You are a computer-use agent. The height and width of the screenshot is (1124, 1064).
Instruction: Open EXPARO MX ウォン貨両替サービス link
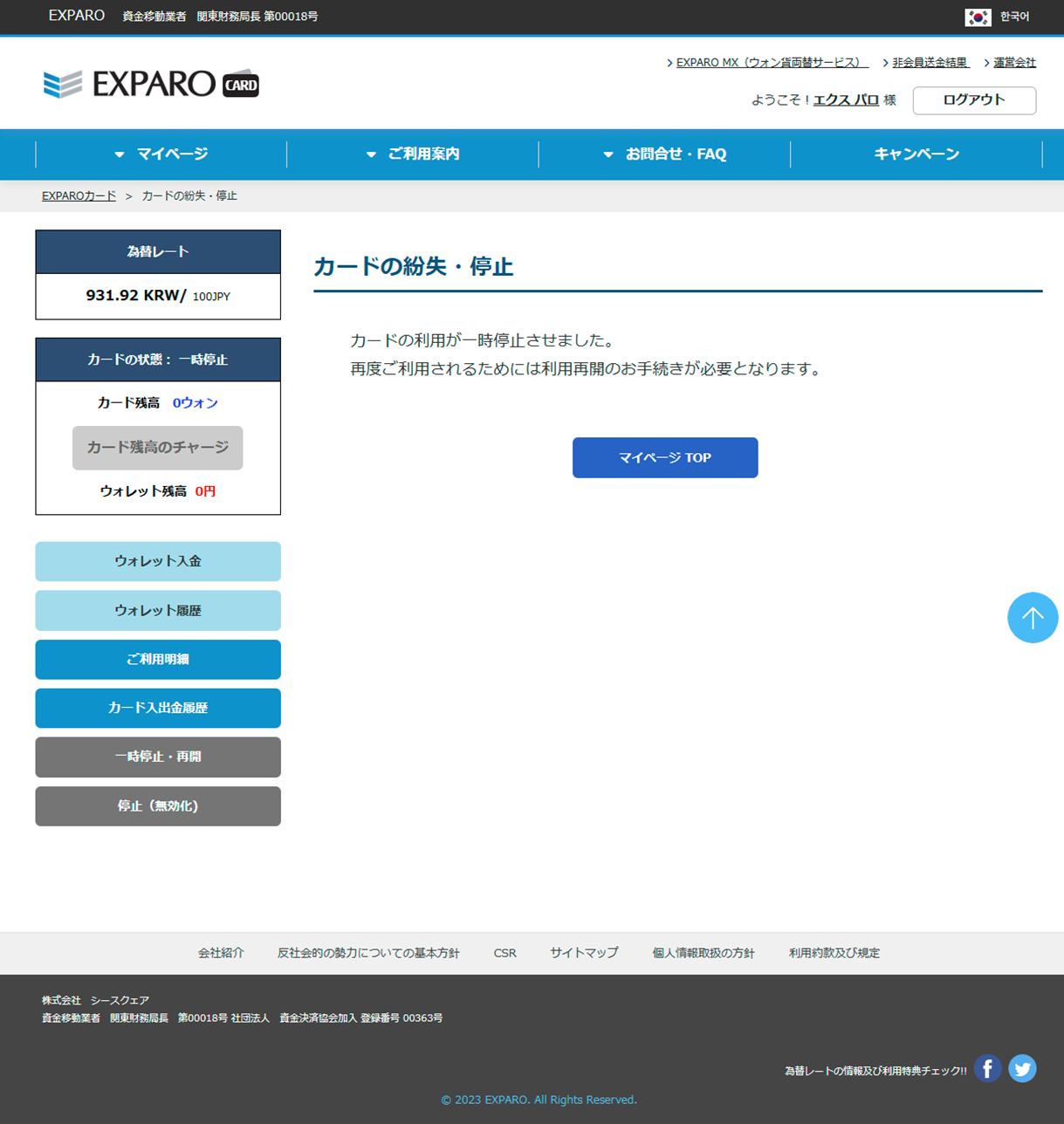[x=771, y=63]
